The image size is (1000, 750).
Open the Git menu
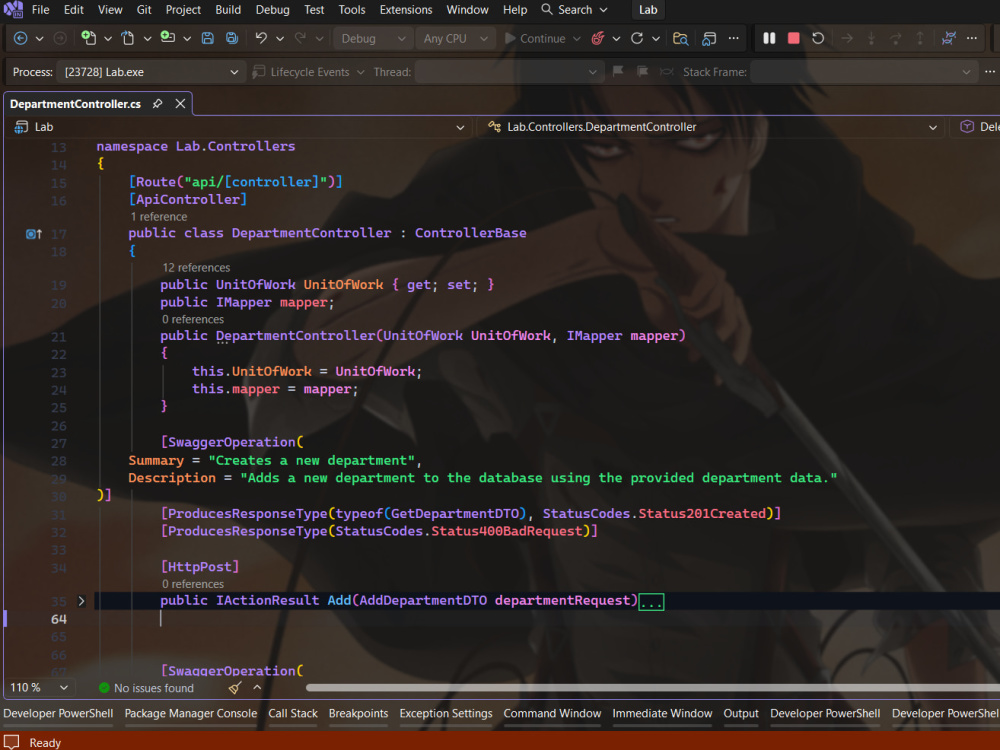tap(144, 10)
